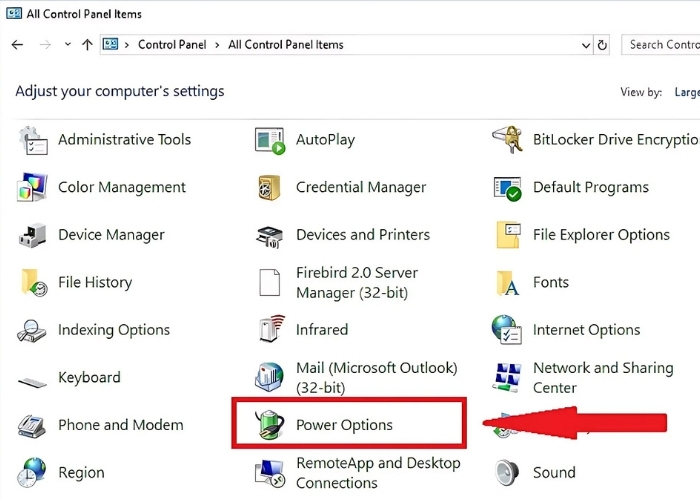
Task: Expand the address bar history dropdown
Action: click(585, 45)
